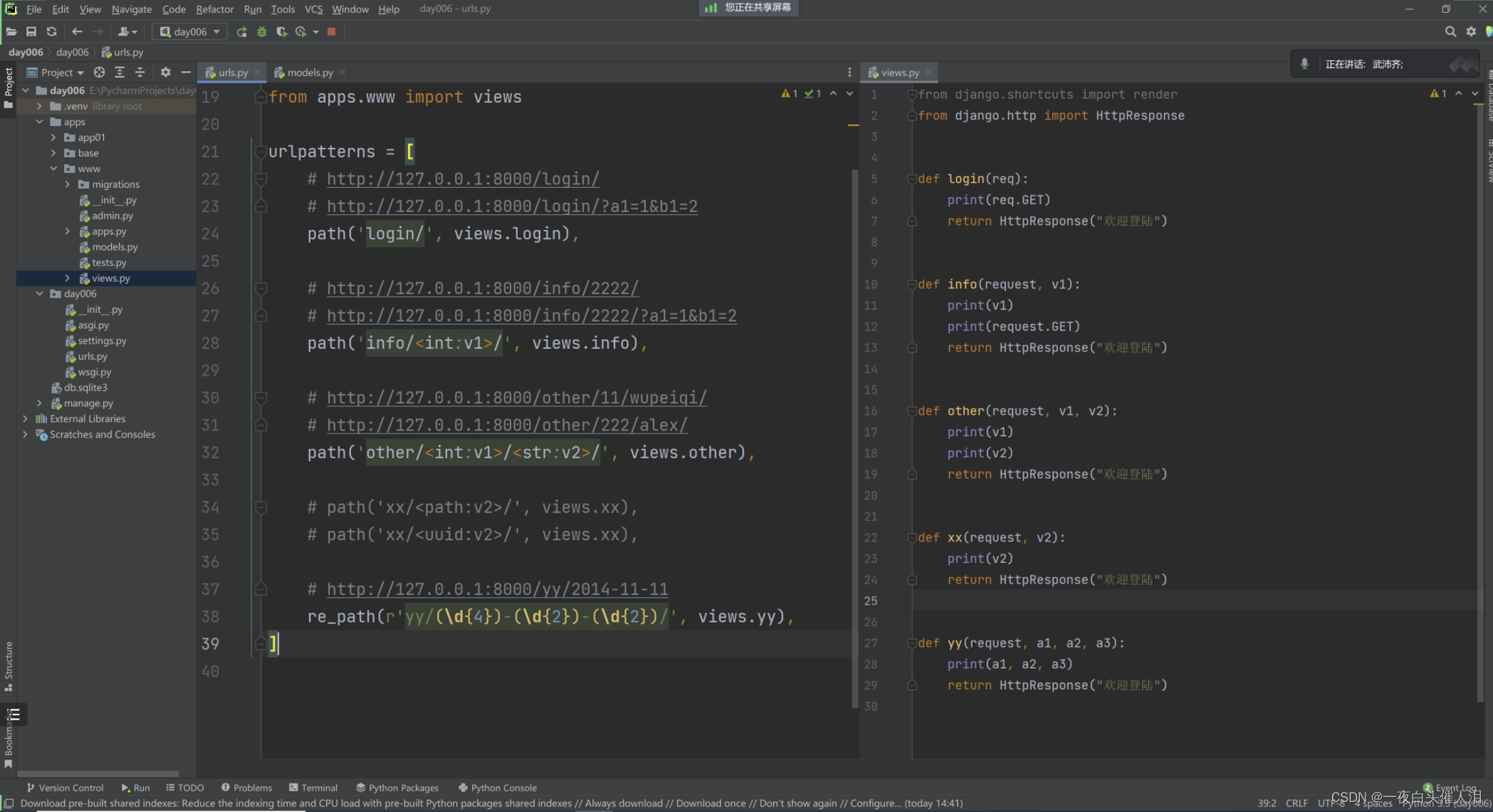Click the Search icon in top right
This screenshot has width=1493, height=812.
(1450, 31)
